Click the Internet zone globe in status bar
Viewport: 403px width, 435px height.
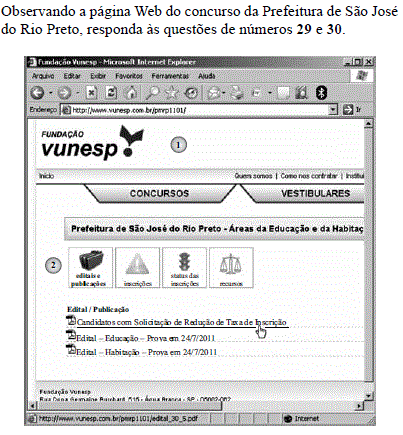coord(288,419)
